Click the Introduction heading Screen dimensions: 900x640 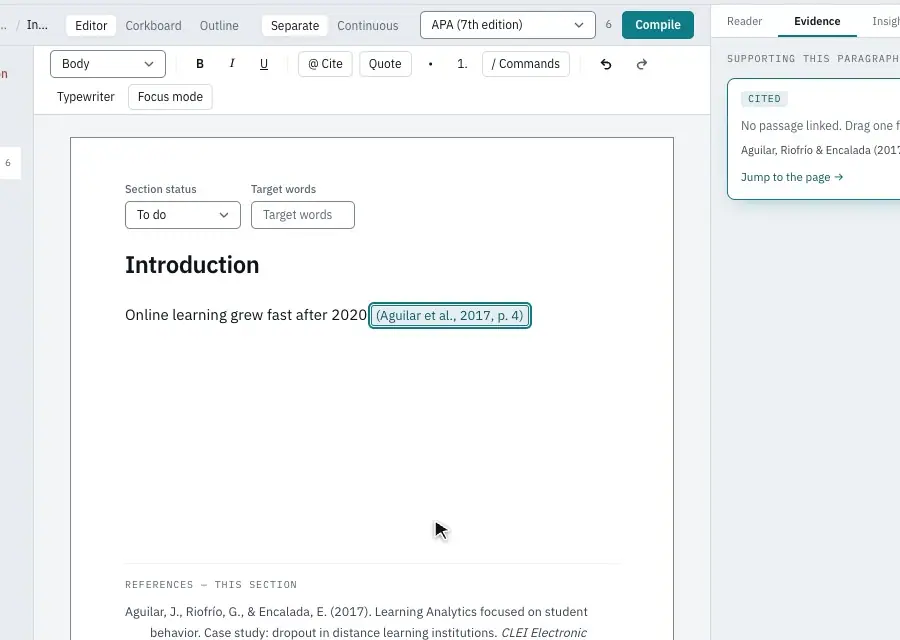coord(192,265)
